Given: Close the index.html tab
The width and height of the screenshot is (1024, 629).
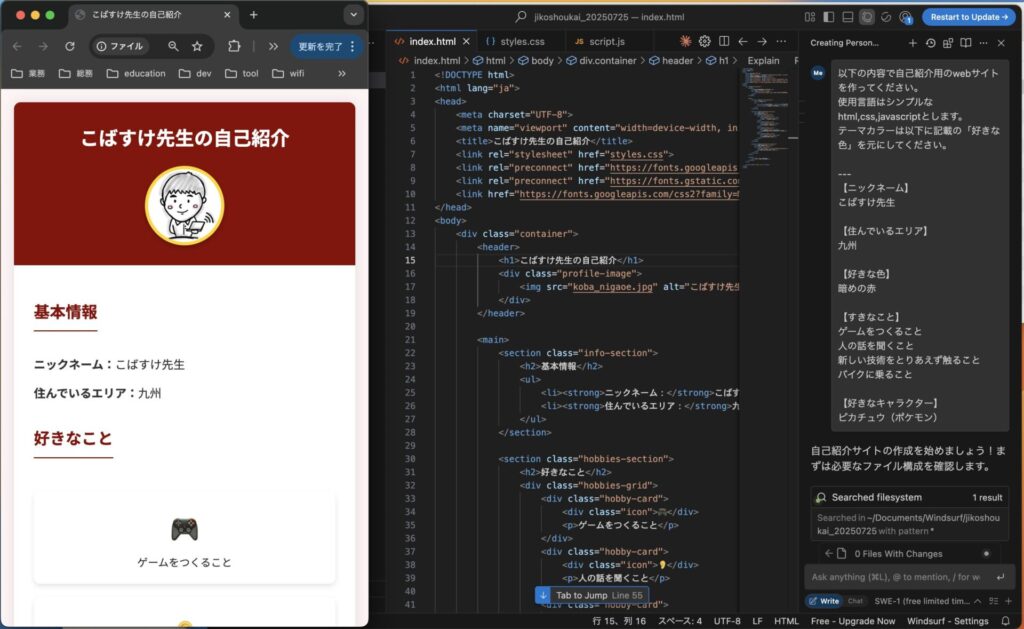Looking at the screenshot, I should click(466, 41).
